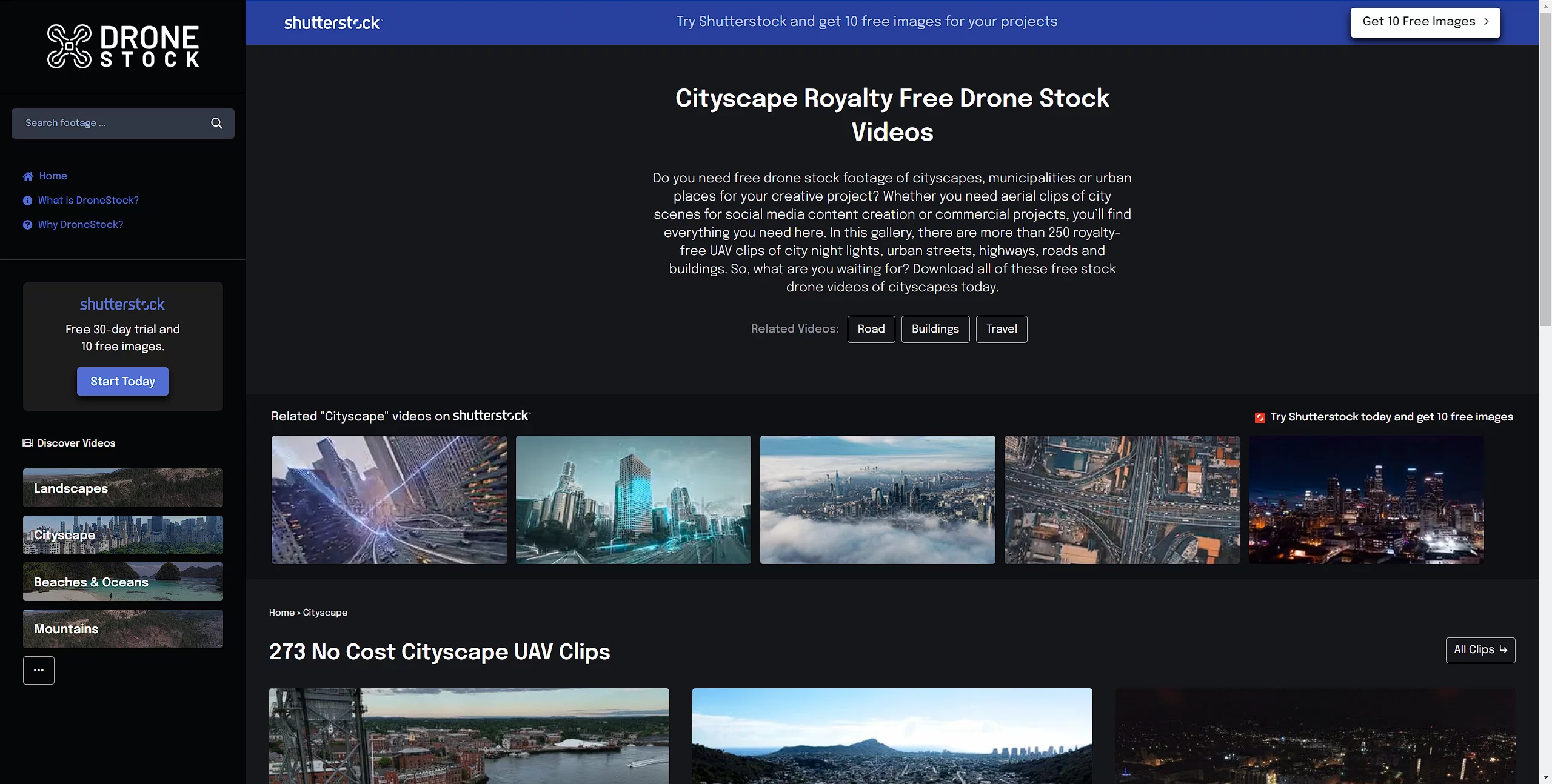Click Get 10 Free Images chevron button
The image size is (1552, 784).
coord(1425,22)
